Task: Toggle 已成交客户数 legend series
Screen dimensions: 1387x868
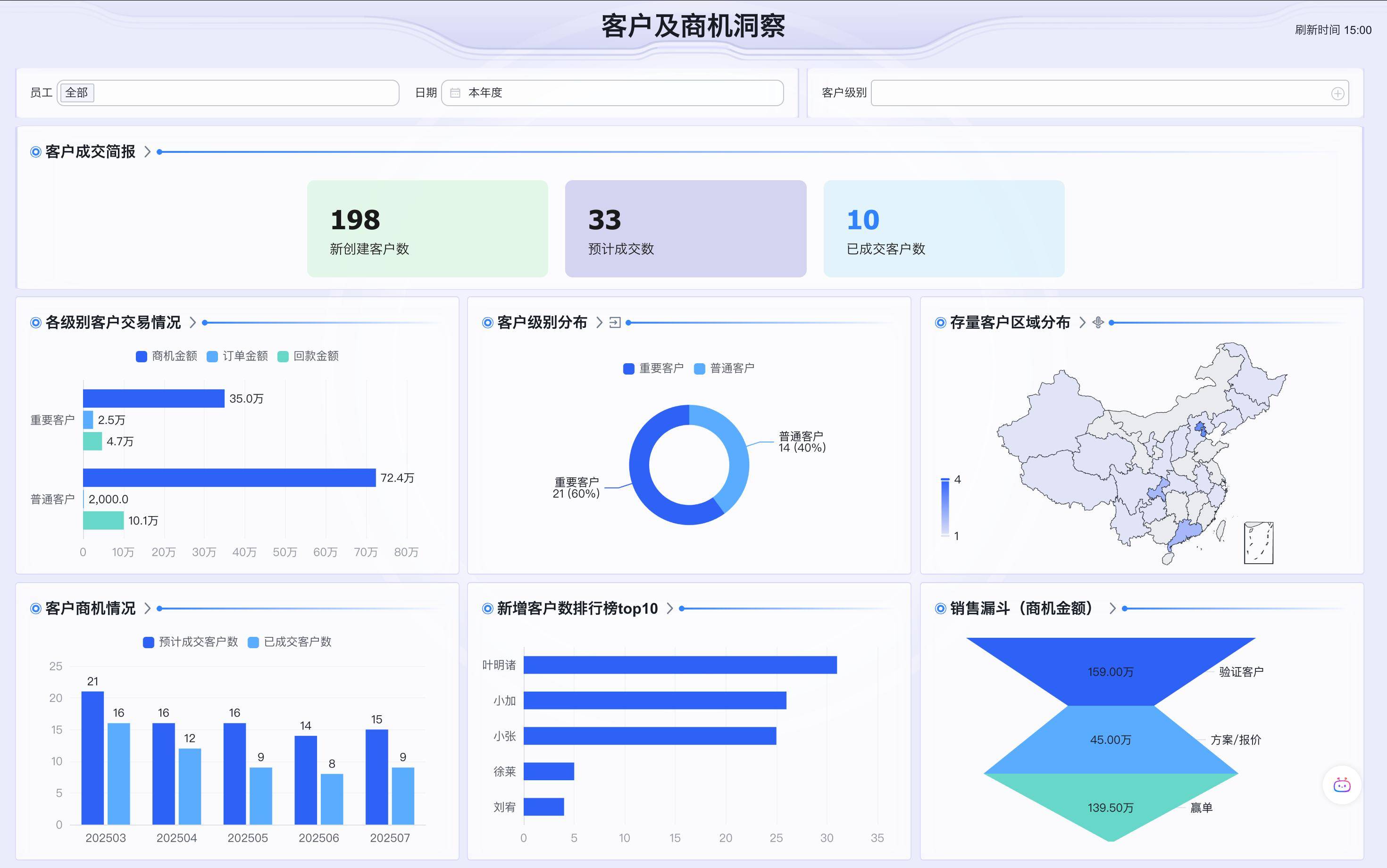Action: pyautogui.click(x=290, y=642)
